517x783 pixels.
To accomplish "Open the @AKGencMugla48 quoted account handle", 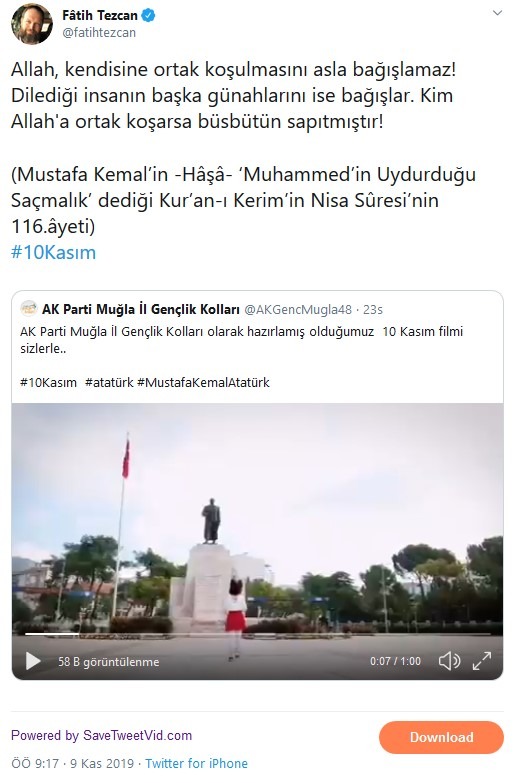I will pyautogui.click(x=298, y=310).
